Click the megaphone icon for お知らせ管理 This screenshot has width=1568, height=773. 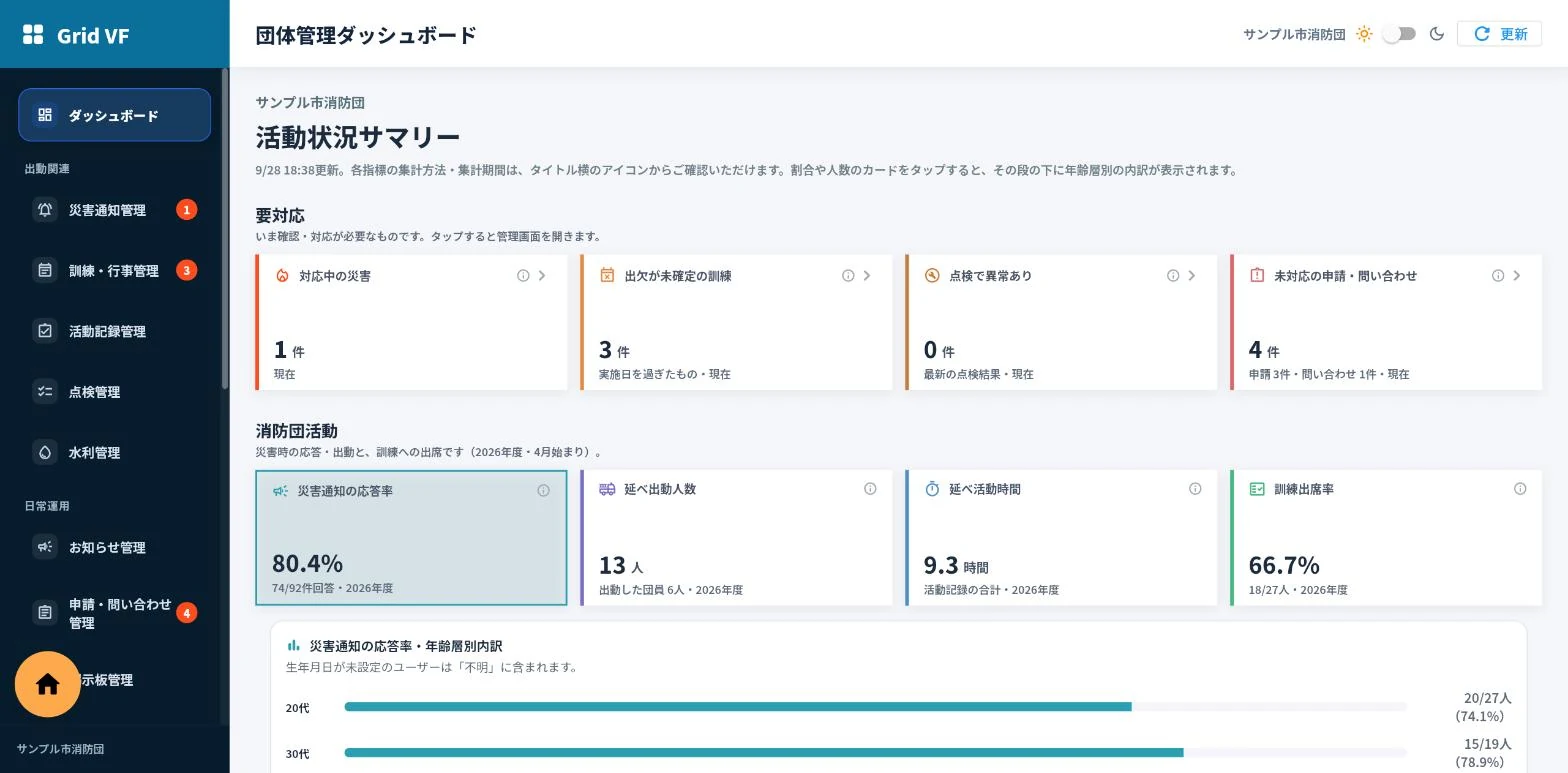pos(45,547)
